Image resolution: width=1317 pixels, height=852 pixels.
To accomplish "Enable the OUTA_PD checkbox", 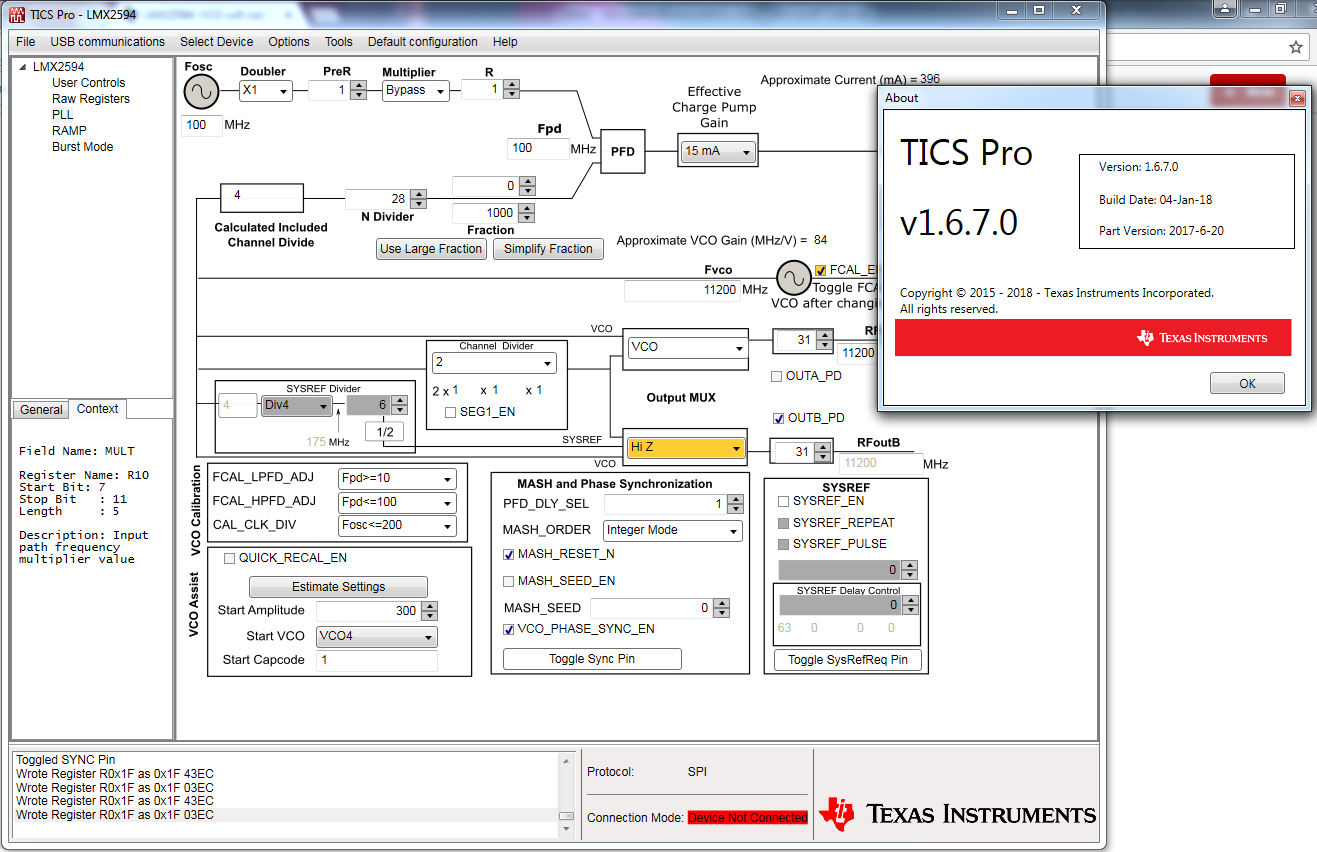I will tap(777, 376).
